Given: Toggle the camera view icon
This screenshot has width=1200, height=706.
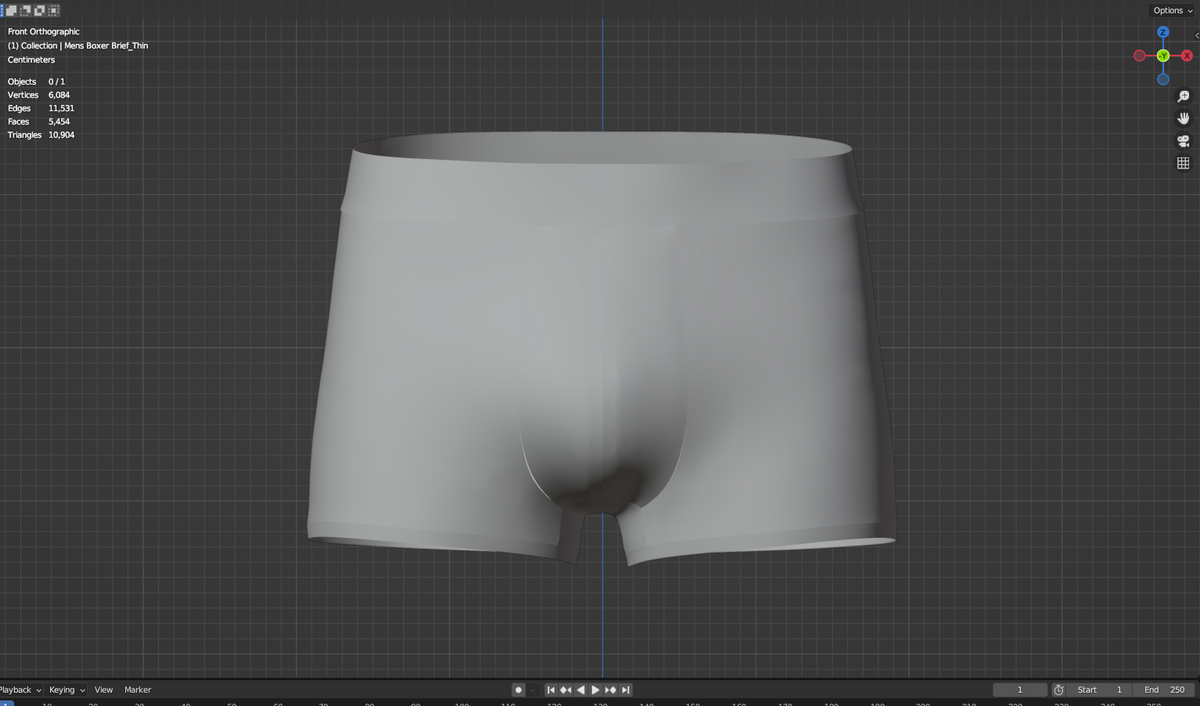Looking at the screenshot, I should coord(1183,141).
